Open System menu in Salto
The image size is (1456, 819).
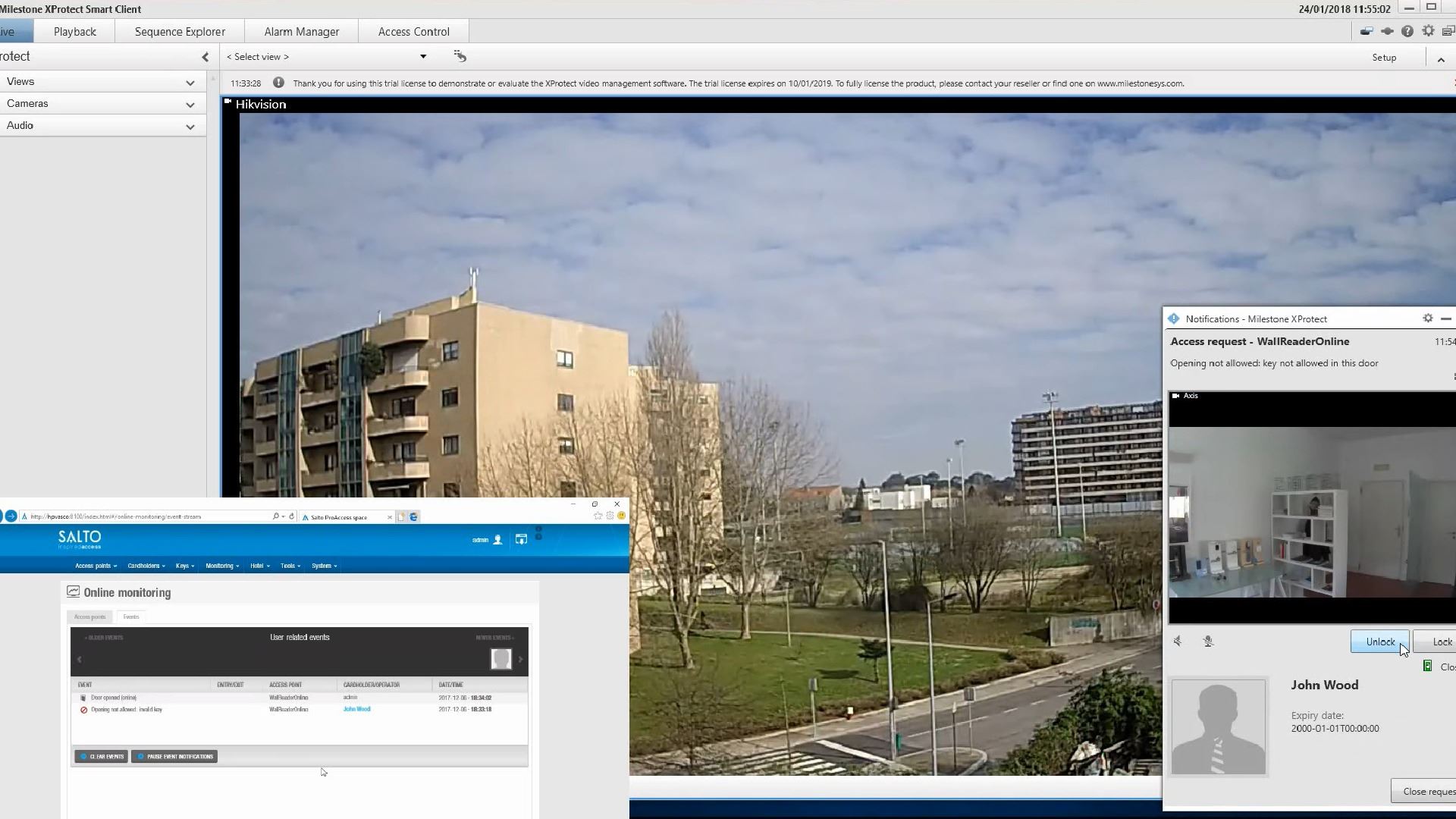pyautogui.click(x=324, y=566)
